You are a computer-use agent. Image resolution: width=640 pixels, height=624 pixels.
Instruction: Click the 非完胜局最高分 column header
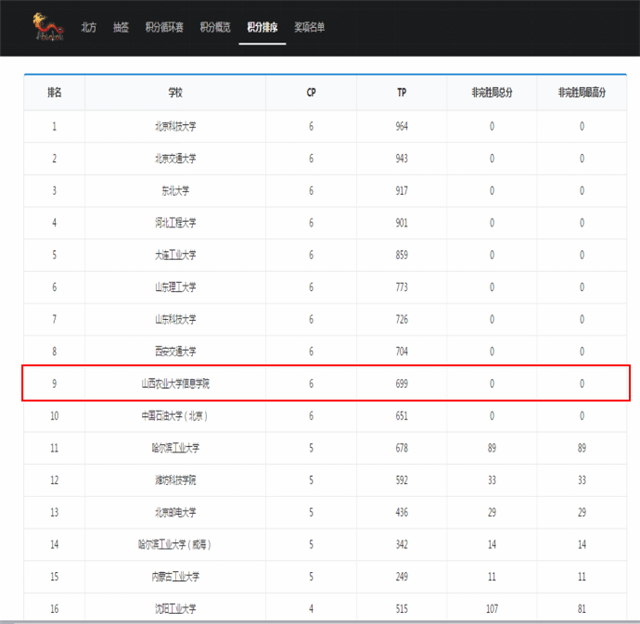coord(582,93)
